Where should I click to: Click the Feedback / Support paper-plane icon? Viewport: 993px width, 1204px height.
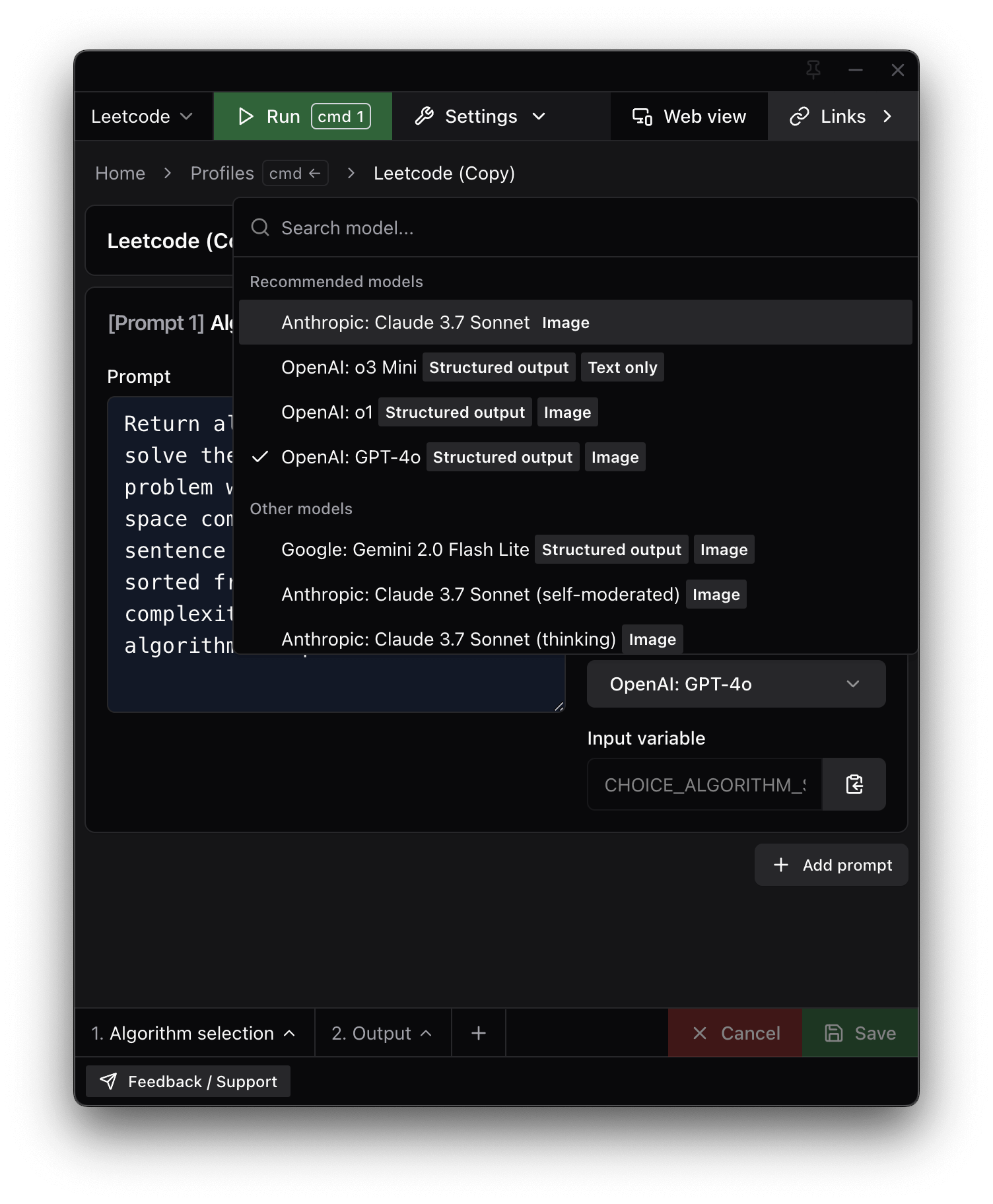tap(108, 1081)
